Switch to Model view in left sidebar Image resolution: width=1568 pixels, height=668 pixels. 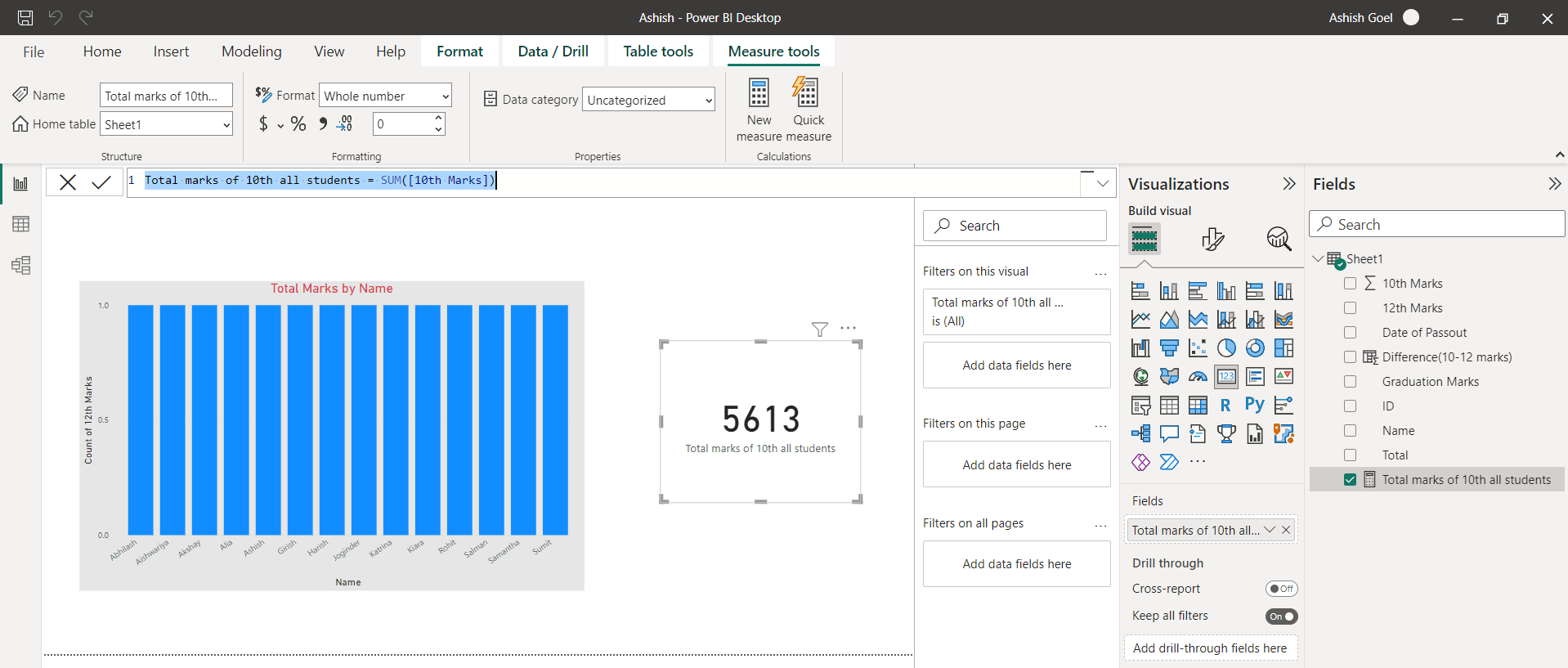pos(20,265)
